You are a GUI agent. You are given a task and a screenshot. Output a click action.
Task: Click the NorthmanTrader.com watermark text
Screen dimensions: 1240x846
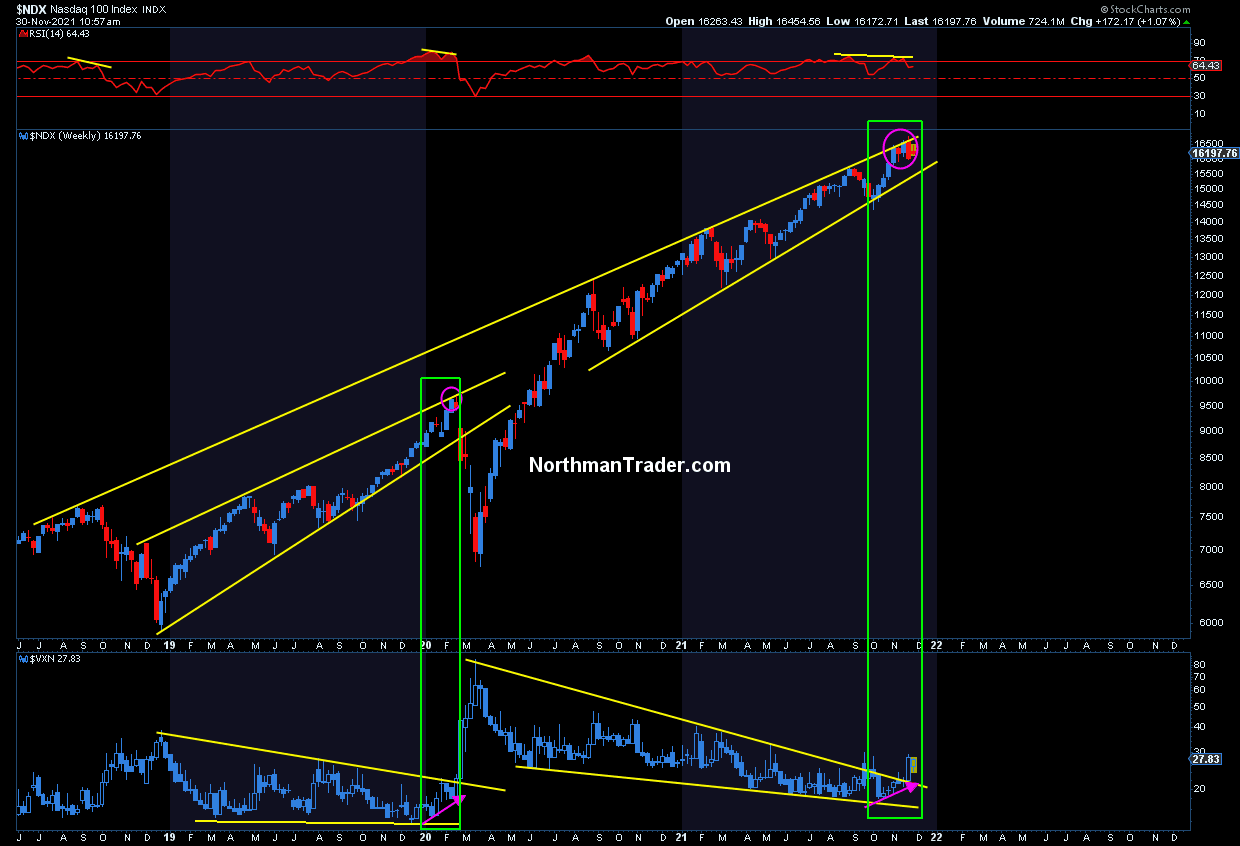629,465
